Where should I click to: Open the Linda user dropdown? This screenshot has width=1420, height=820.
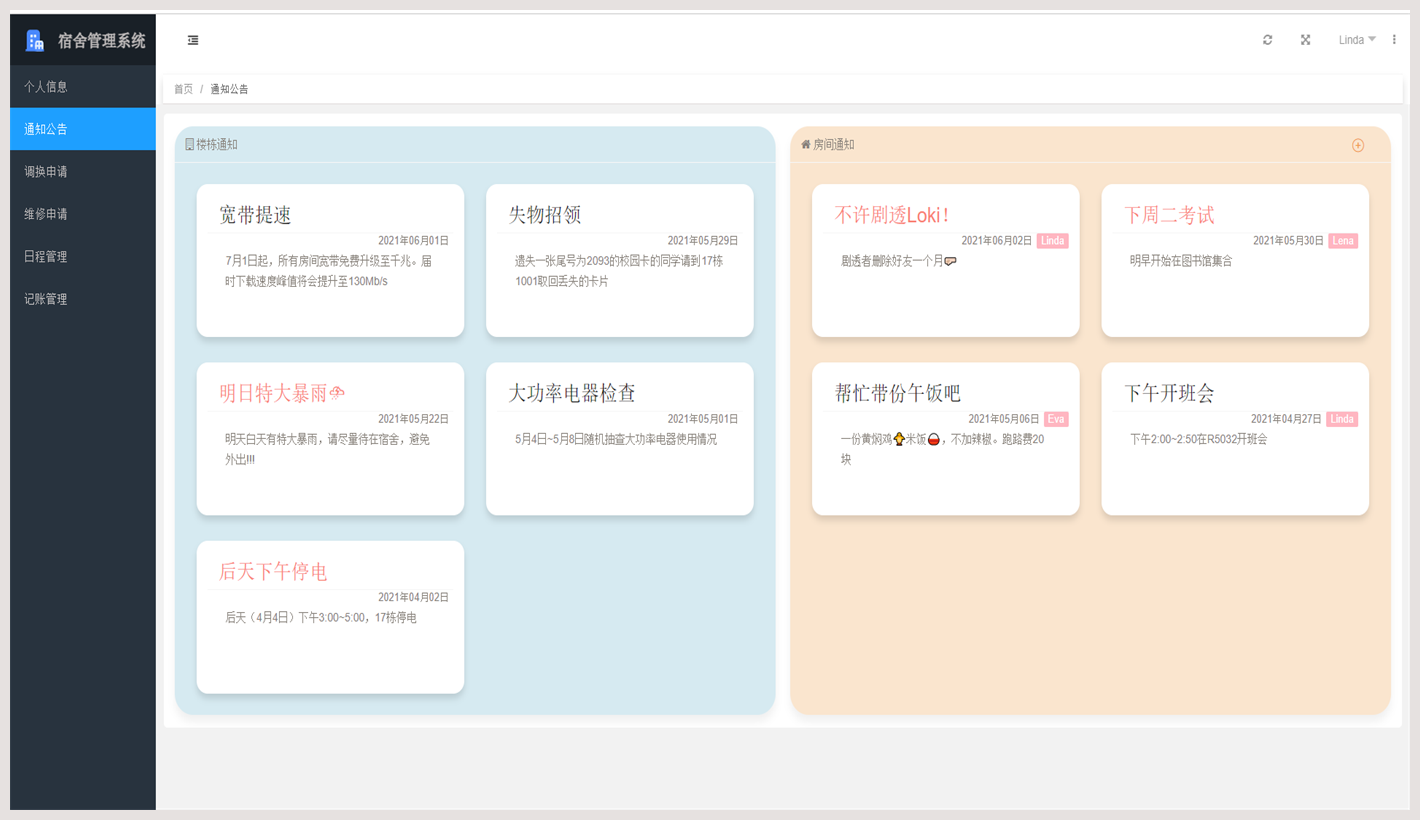[1356, 40]
